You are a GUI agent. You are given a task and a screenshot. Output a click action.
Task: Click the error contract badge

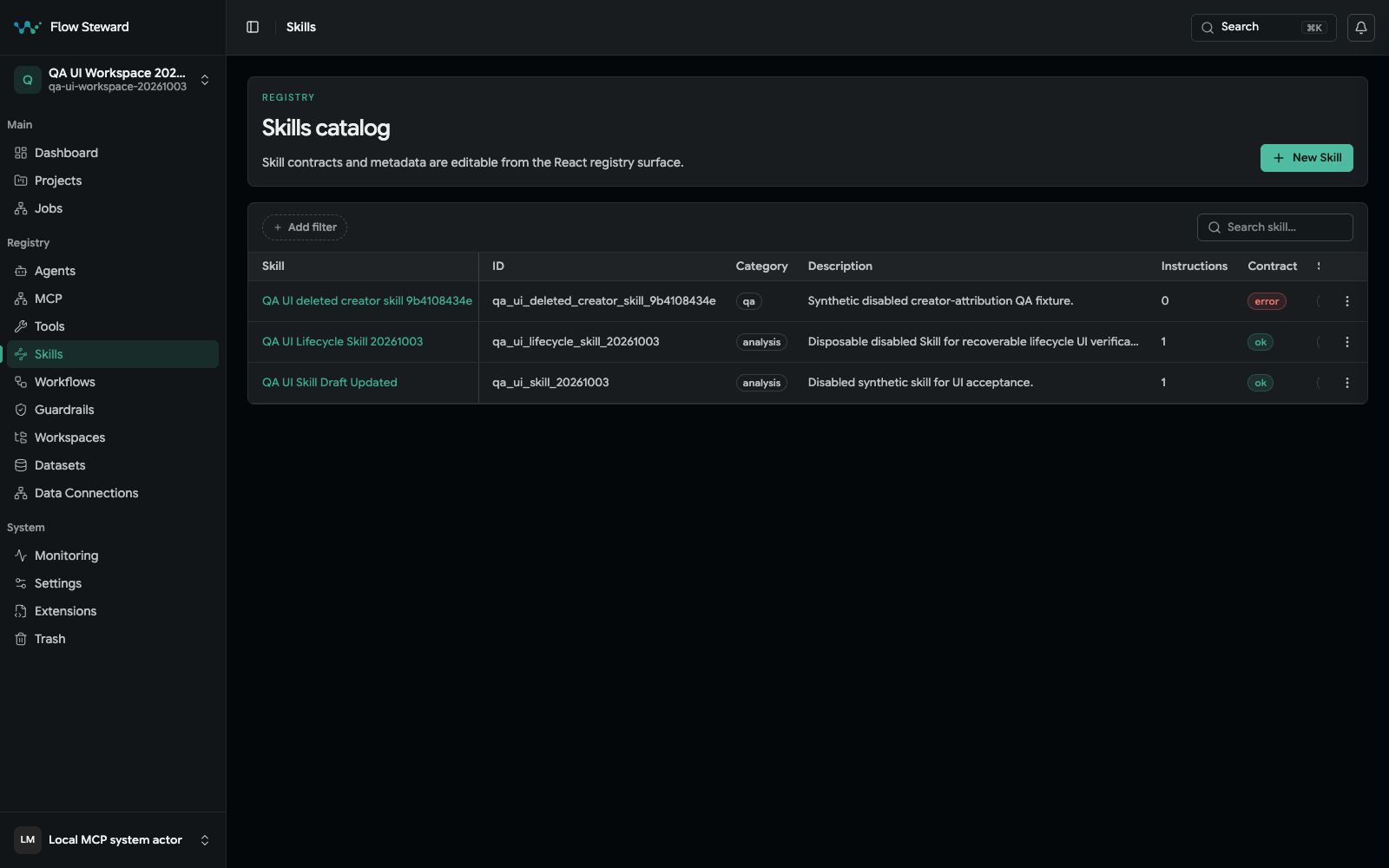[1267, 301]
